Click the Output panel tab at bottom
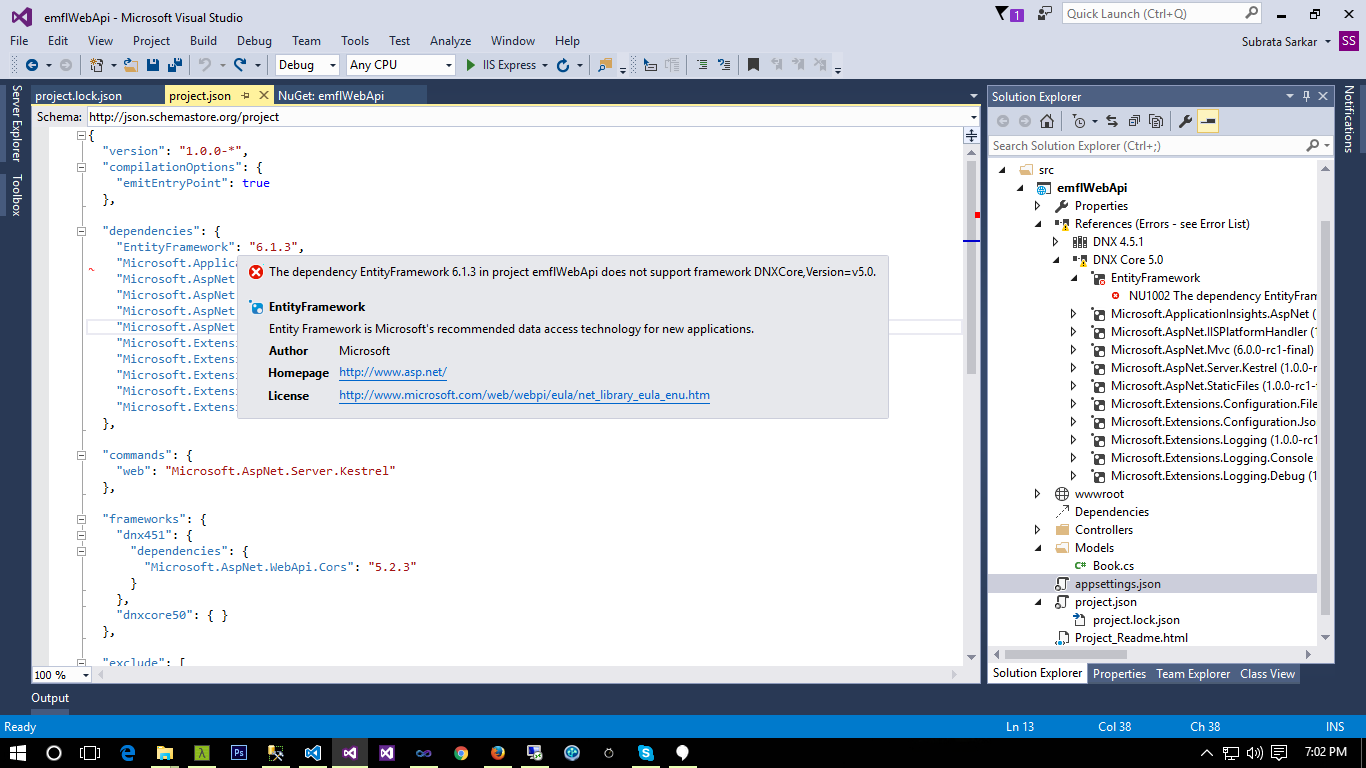Screen dimensions: 1366x768 tap(50, 698)
